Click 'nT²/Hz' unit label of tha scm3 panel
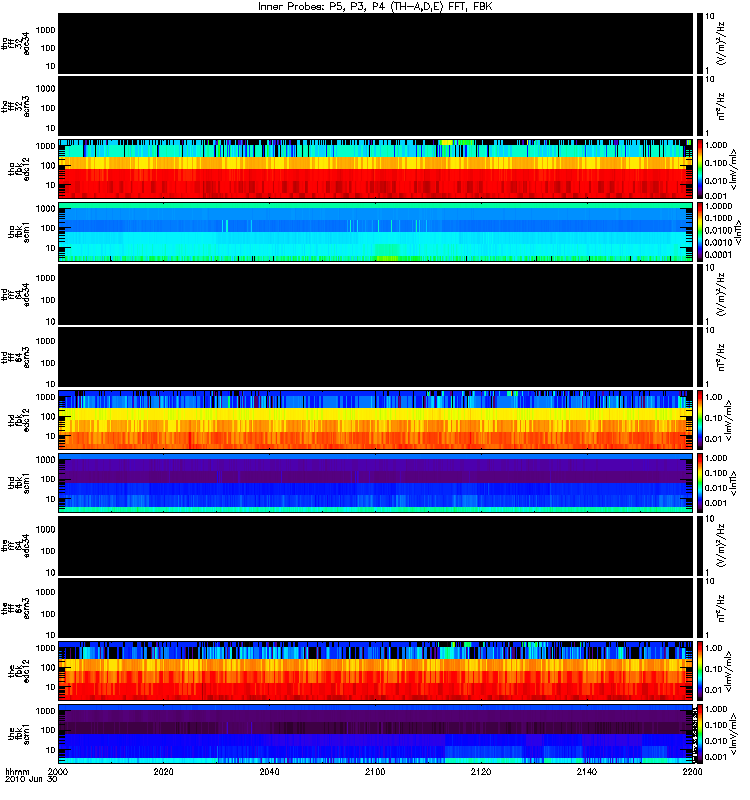 [x=721, y=106]
